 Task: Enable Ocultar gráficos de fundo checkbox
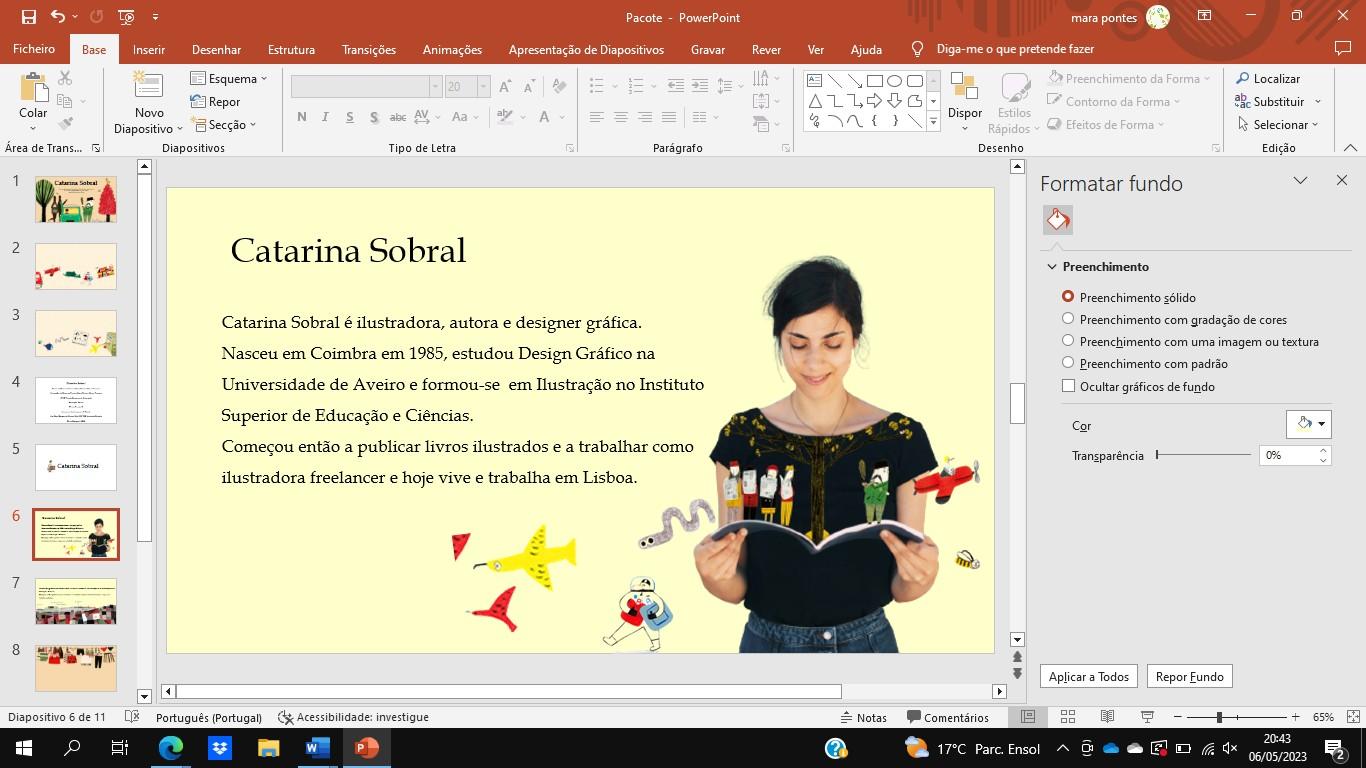(x=1068, y=386)
